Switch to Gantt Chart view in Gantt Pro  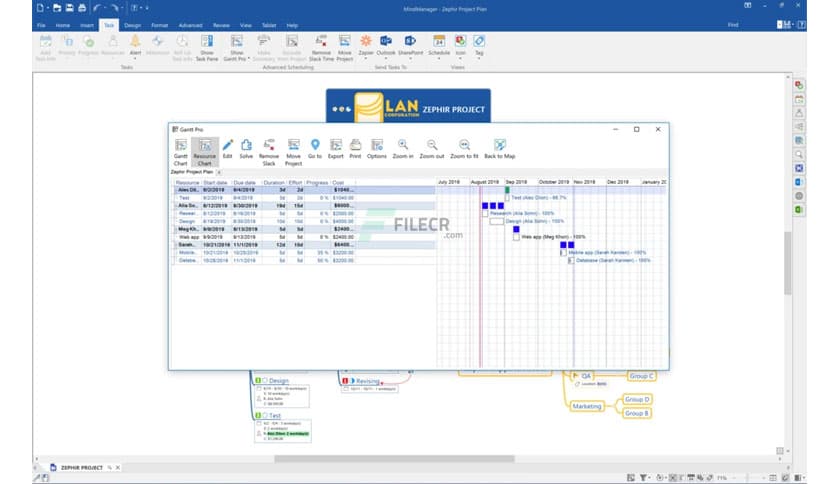click(181, 152)
